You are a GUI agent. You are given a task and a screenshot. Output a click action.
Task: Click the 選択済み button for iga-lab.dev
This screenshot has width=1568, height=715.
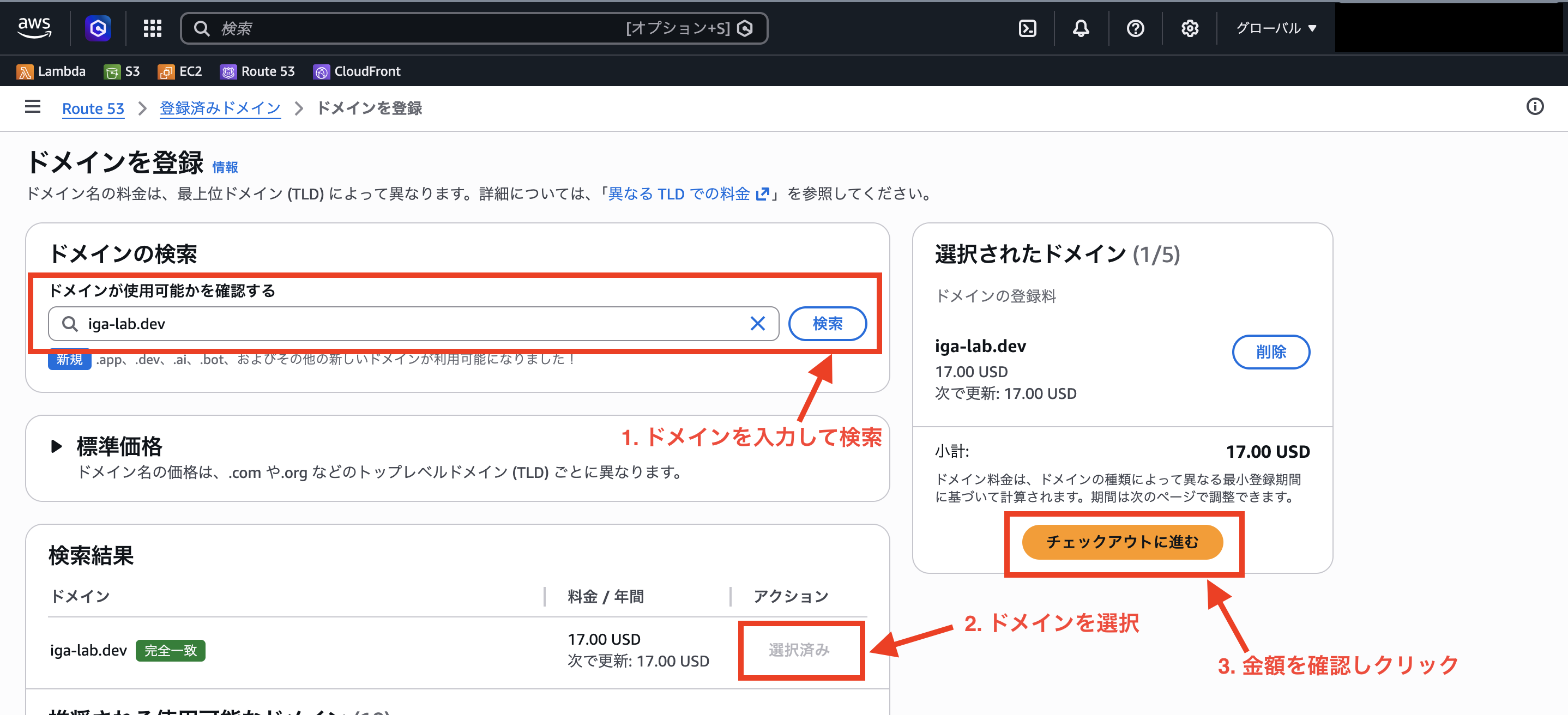point(799,650)
